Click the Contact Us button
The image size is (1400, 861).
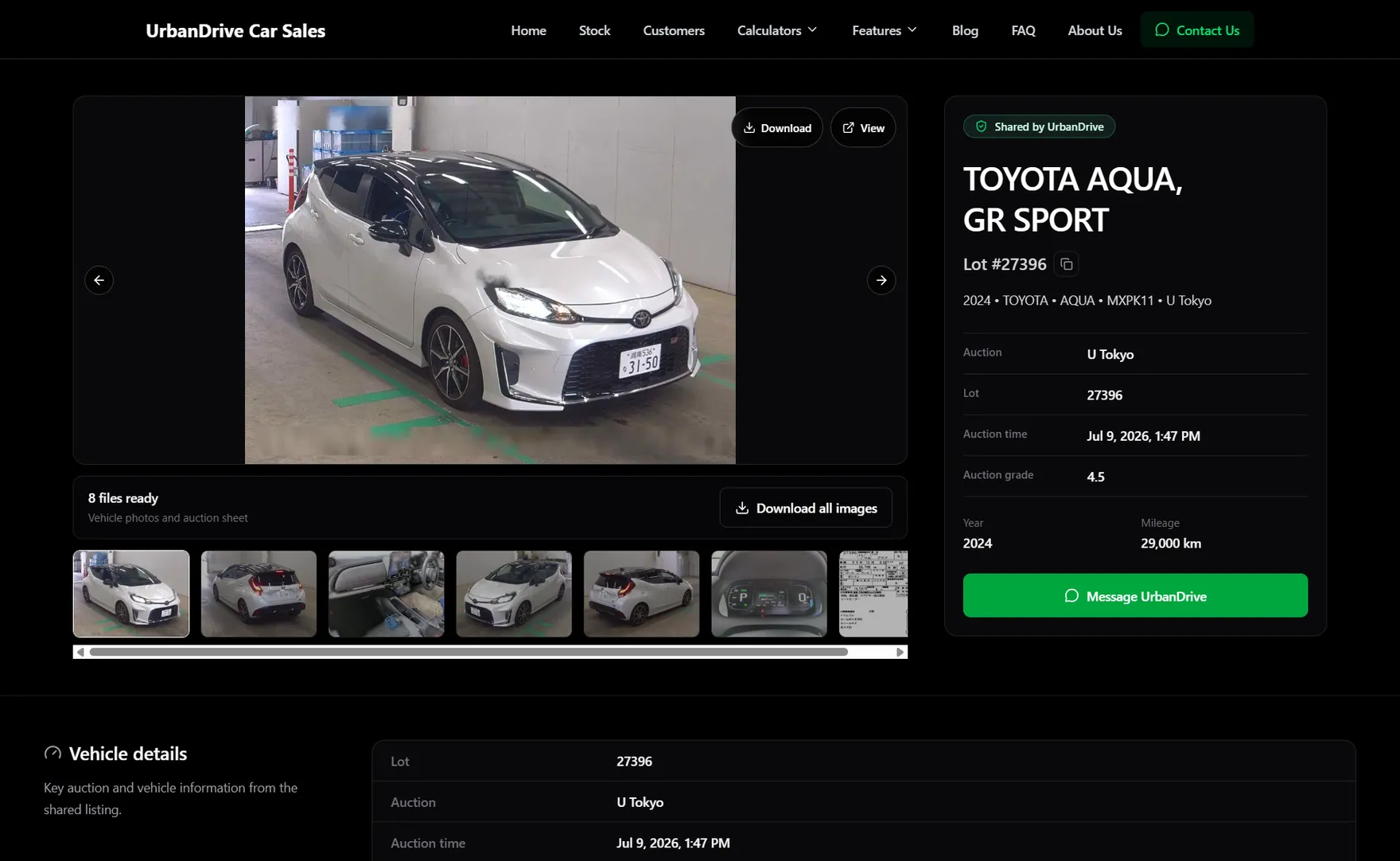click(x=1197, y=30)
